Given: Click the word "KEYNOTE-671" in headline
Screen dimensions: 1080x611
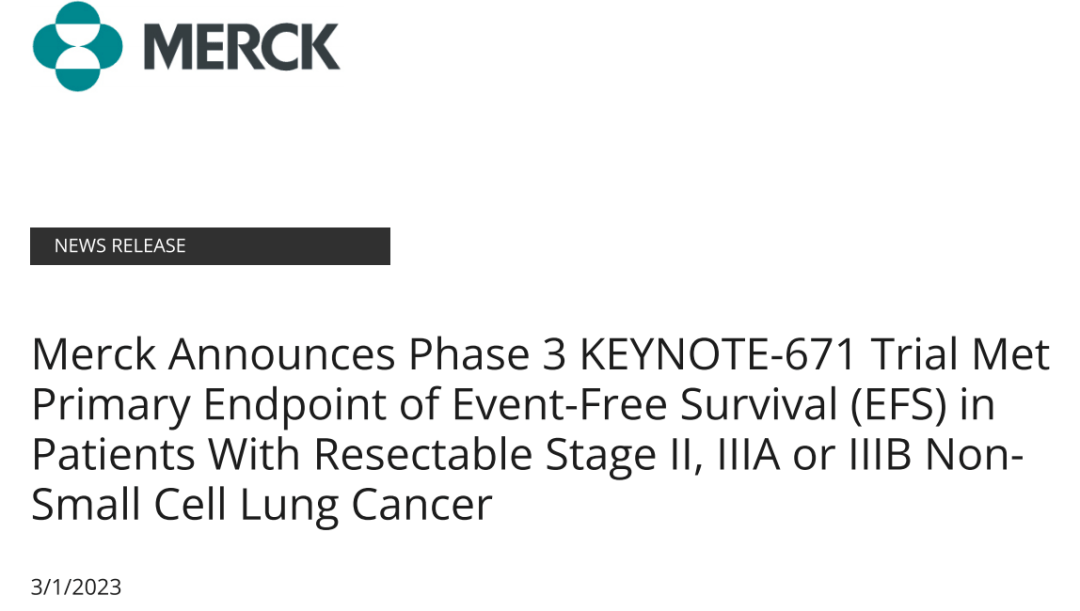Looking at the screenshot, I should pyautogui.click(x=718, y=355).
